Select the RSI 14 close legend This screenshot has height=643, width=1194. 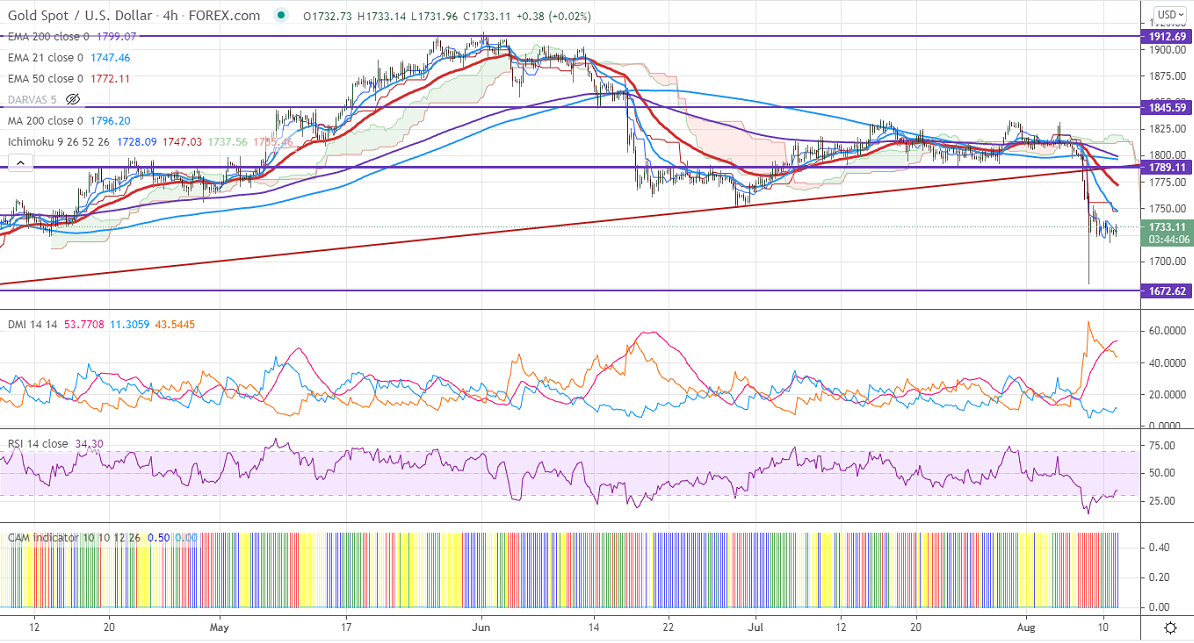point(37,444)
